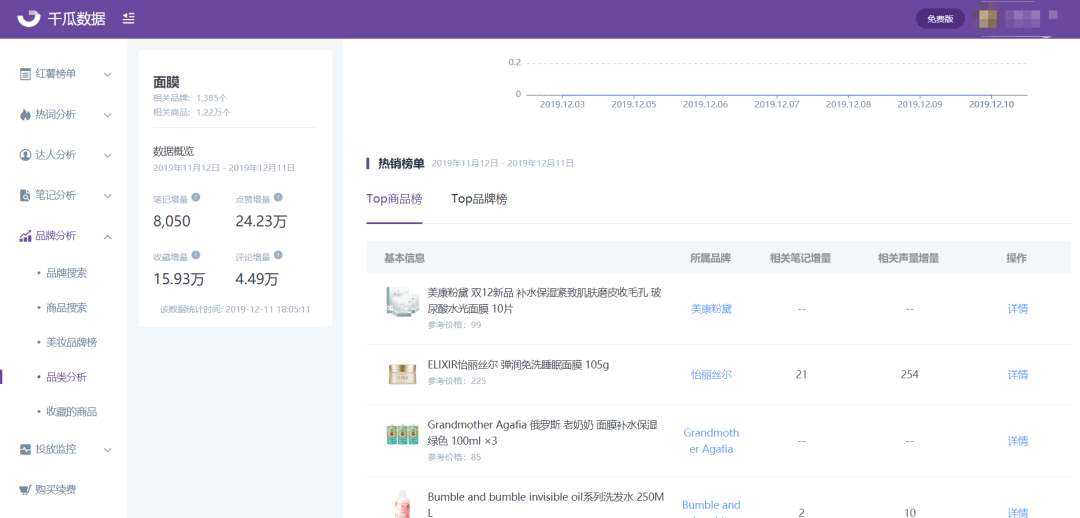Click the 热词分析 flame icon
The image size is (1080, 518).
point(25,114)
